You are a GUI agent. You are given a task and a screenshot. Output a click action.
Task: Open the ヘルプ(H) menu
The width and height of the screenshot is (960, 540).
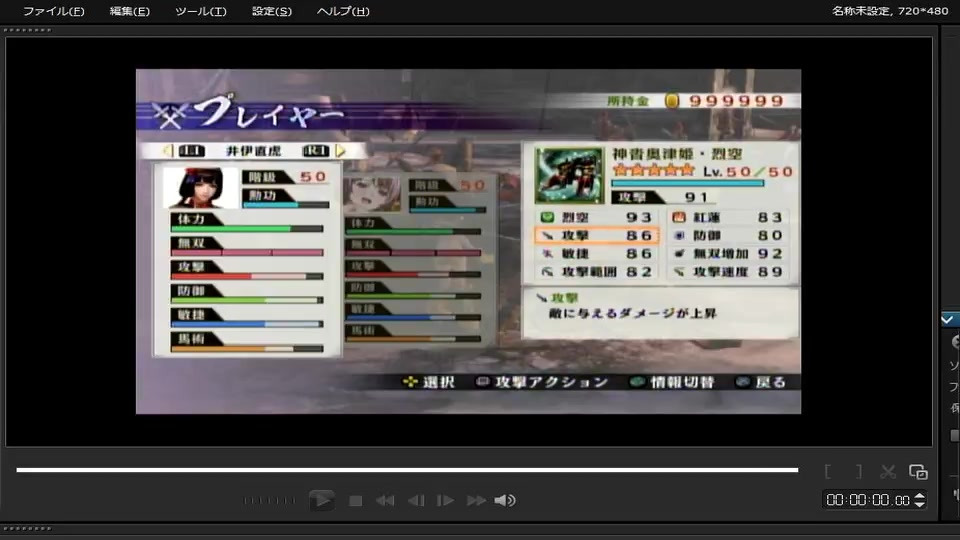click(343, 11)
